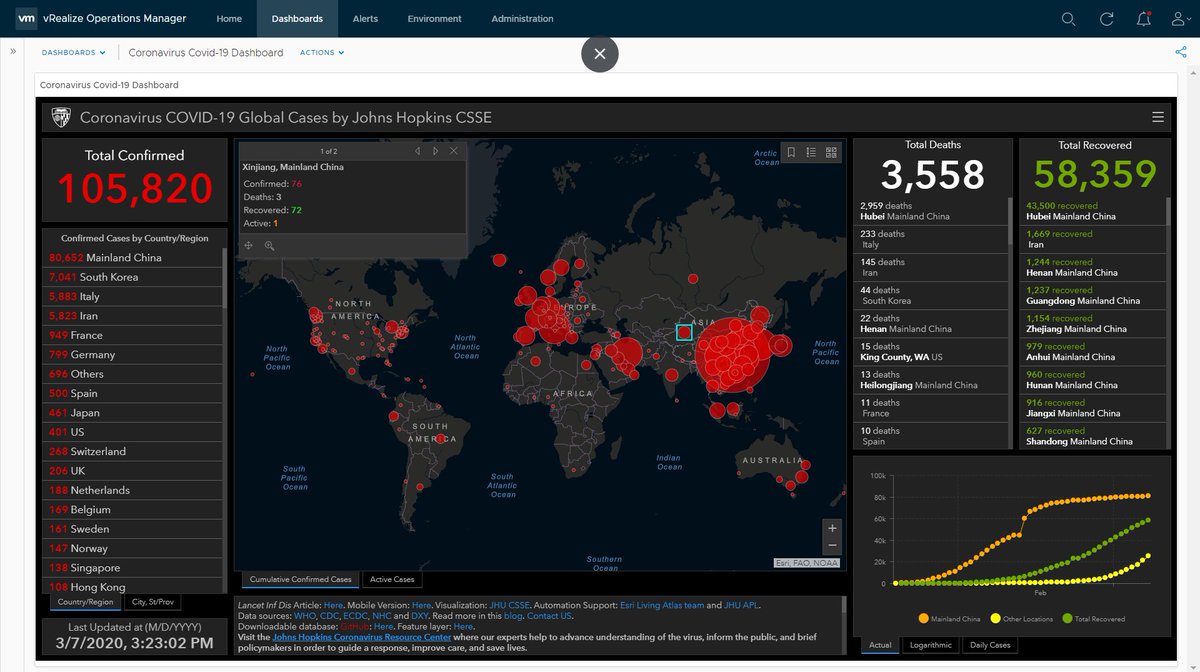
Task: Zoom in on the map with plus button
Action: coord(832,527)
